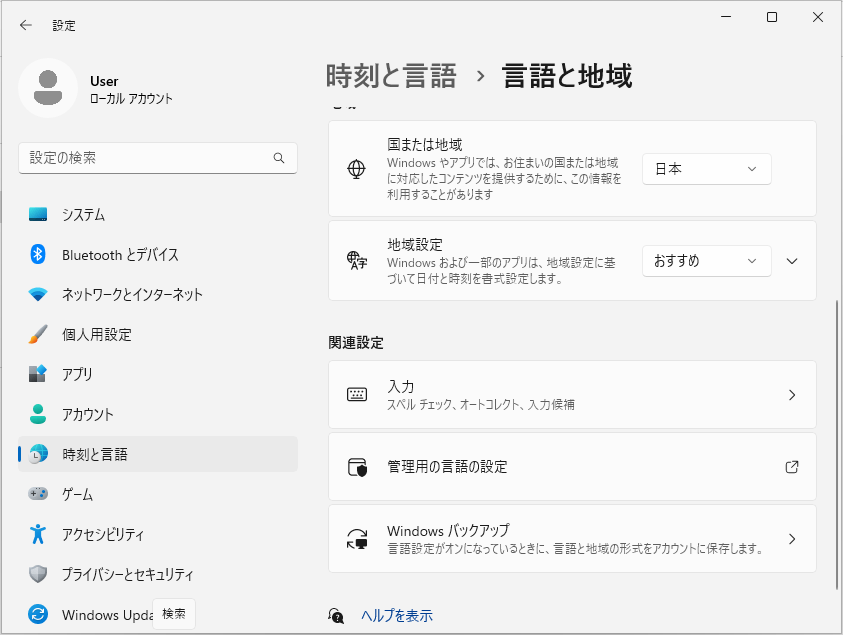Click the Bluetooth icon in sidebar
Screen dimensions: 843x635
point(38,254)
